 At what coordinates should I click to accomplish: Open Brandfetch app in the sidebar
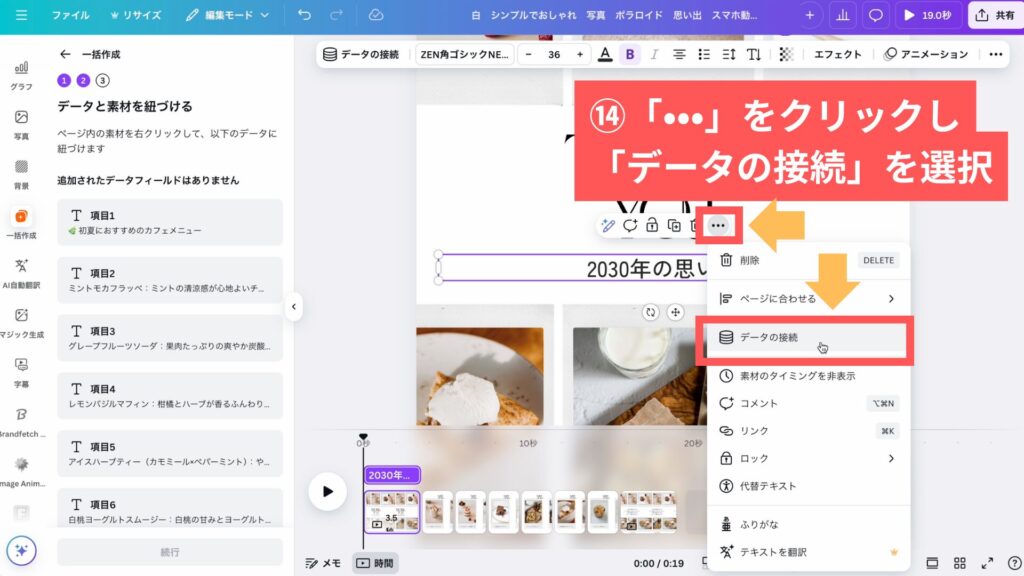tap(21, 423)
